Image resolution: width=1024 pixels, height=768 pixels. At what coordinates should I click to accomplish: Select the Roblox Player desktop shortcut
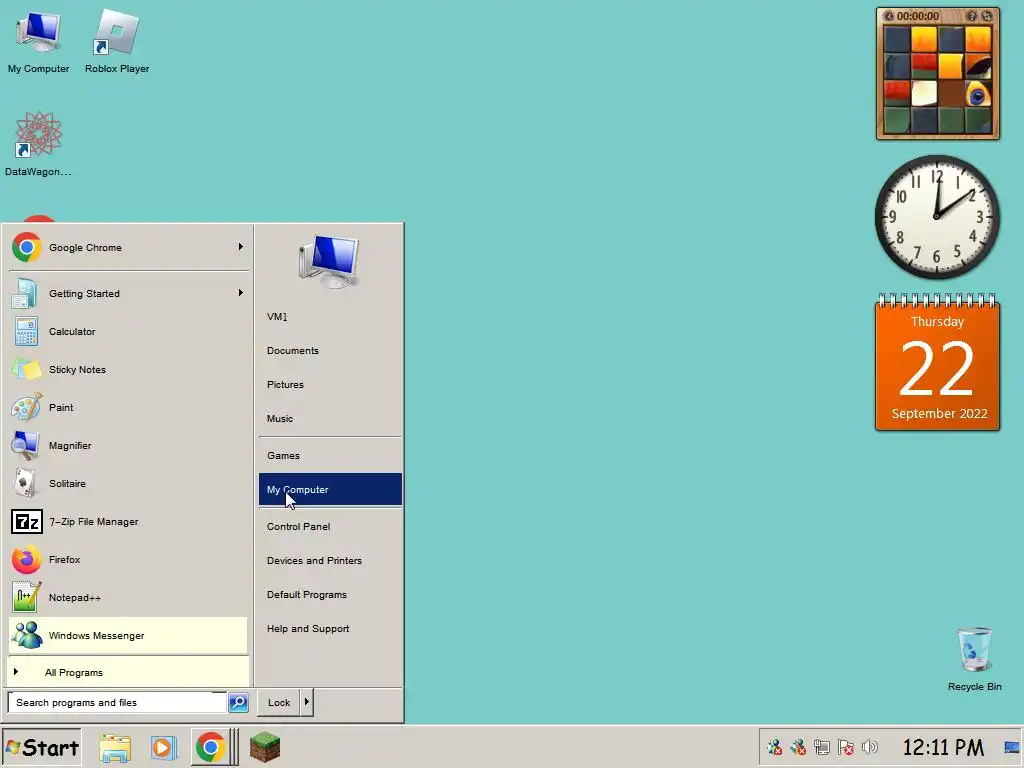[117, 43]
